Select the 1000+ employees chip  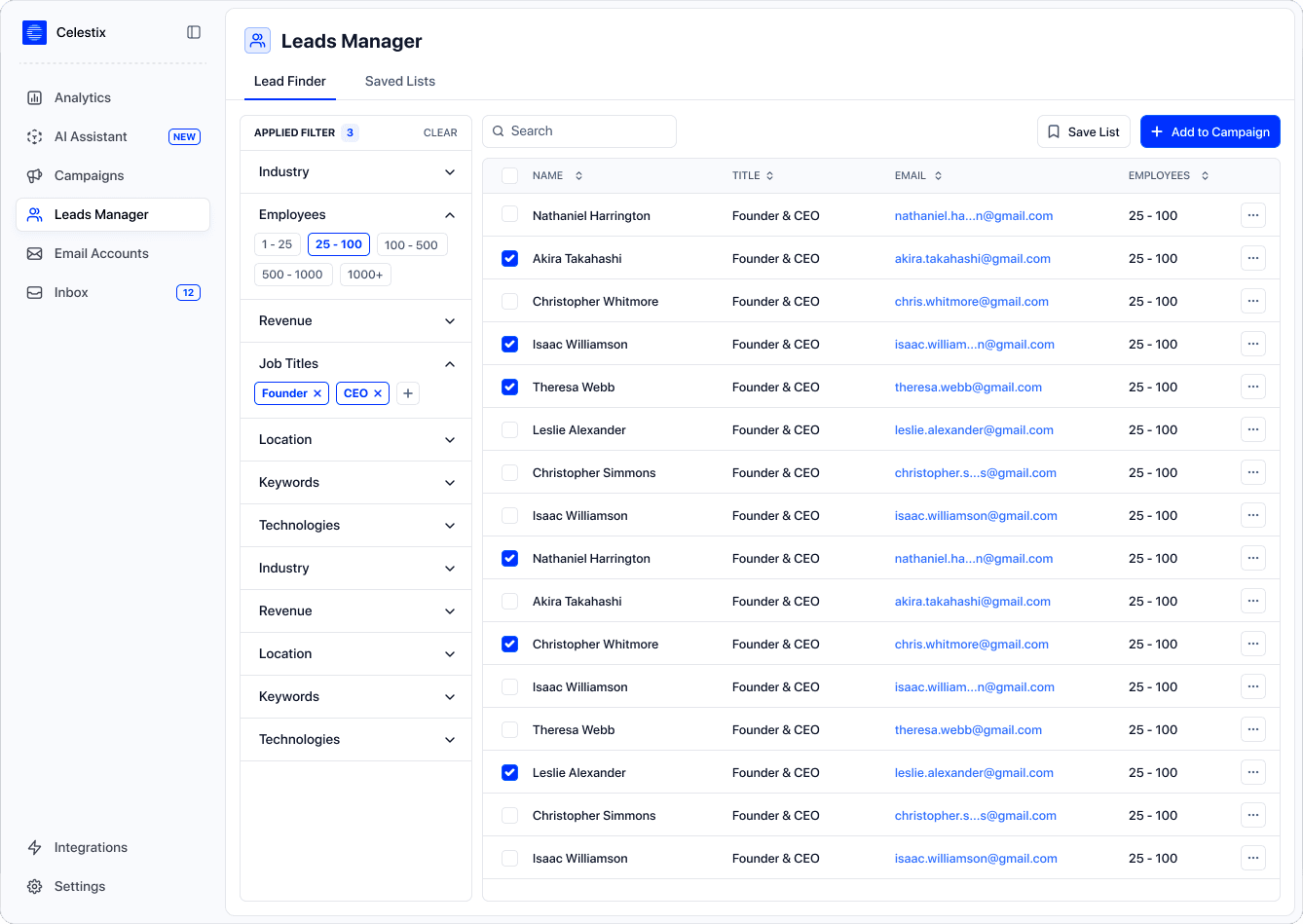coord(365,275)
